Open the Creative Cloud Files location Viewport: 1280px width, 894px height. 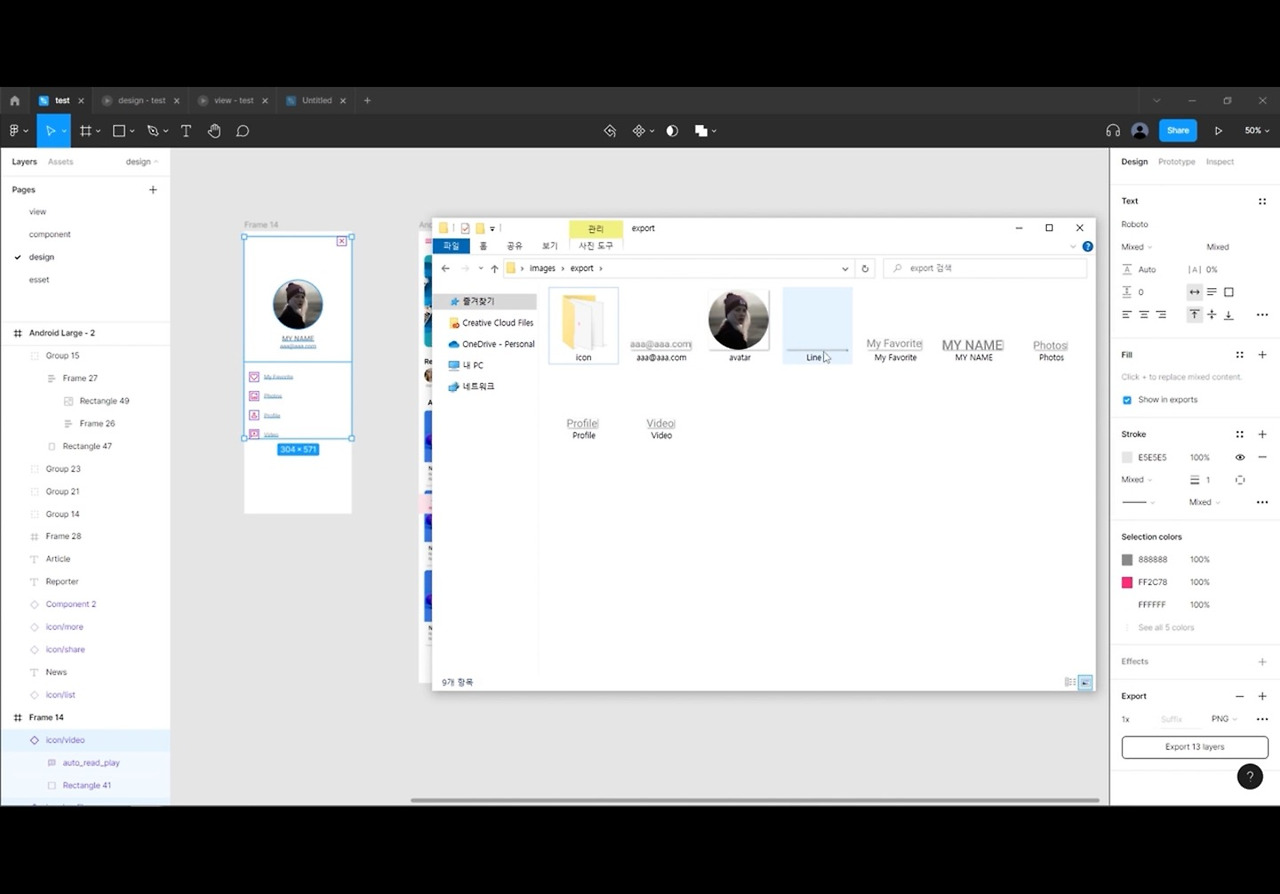[x=490, y=323]
